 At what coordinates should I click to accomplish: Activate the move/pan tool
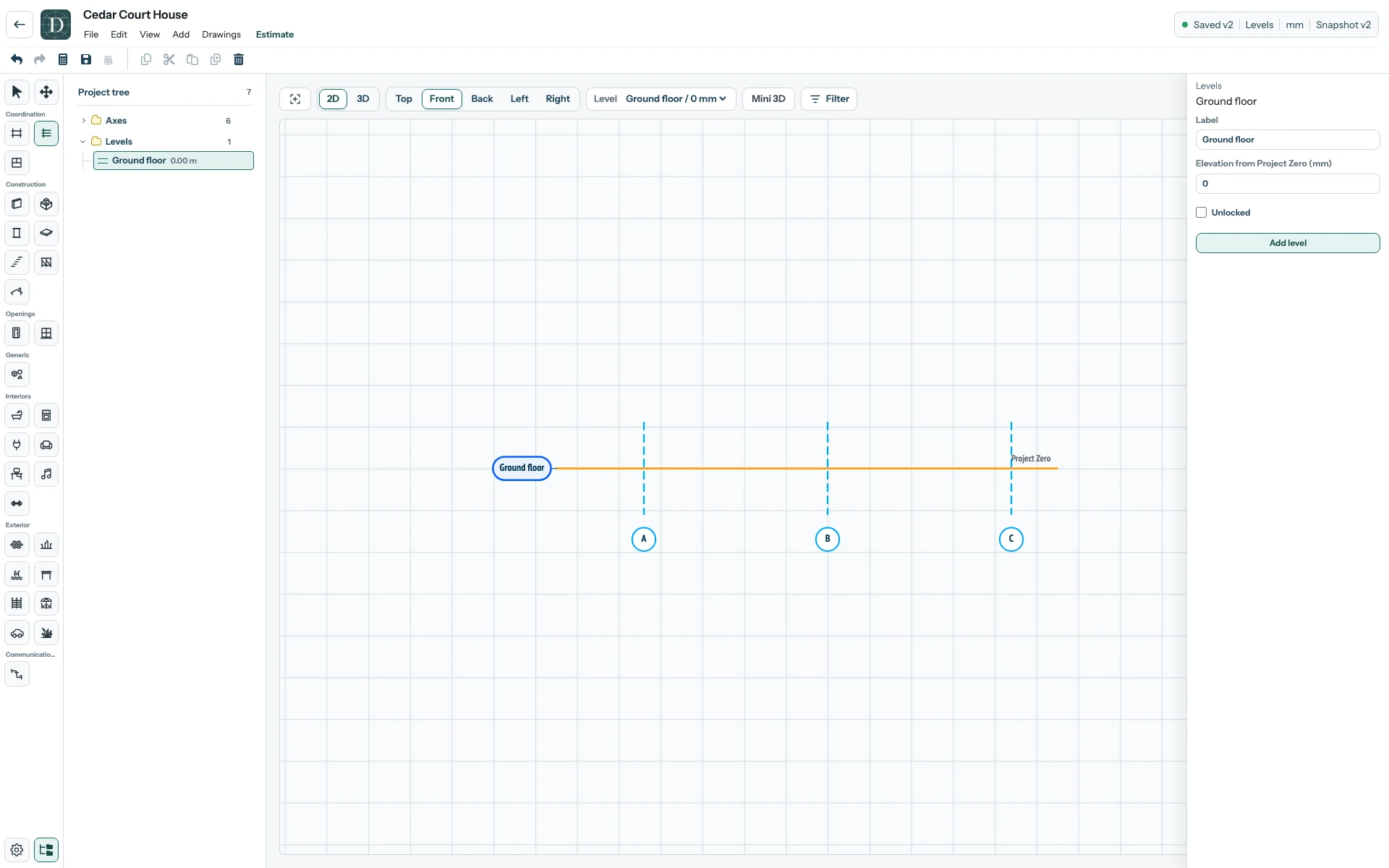(x=46, y=92)
